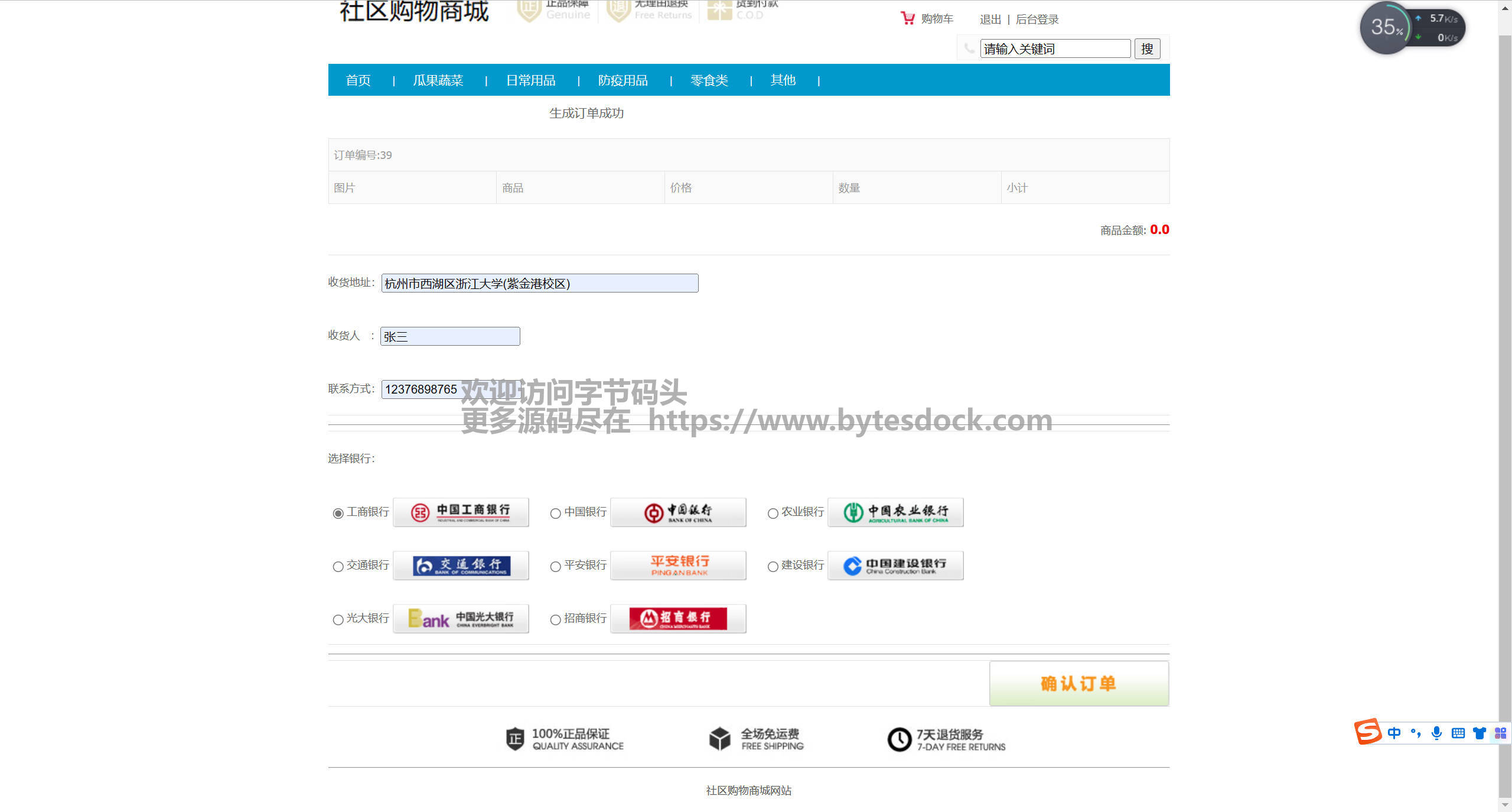1512x812 pixels.
Task: Select 中国银行 radio button
Action: pyautogui.click(x=555, y=514)
